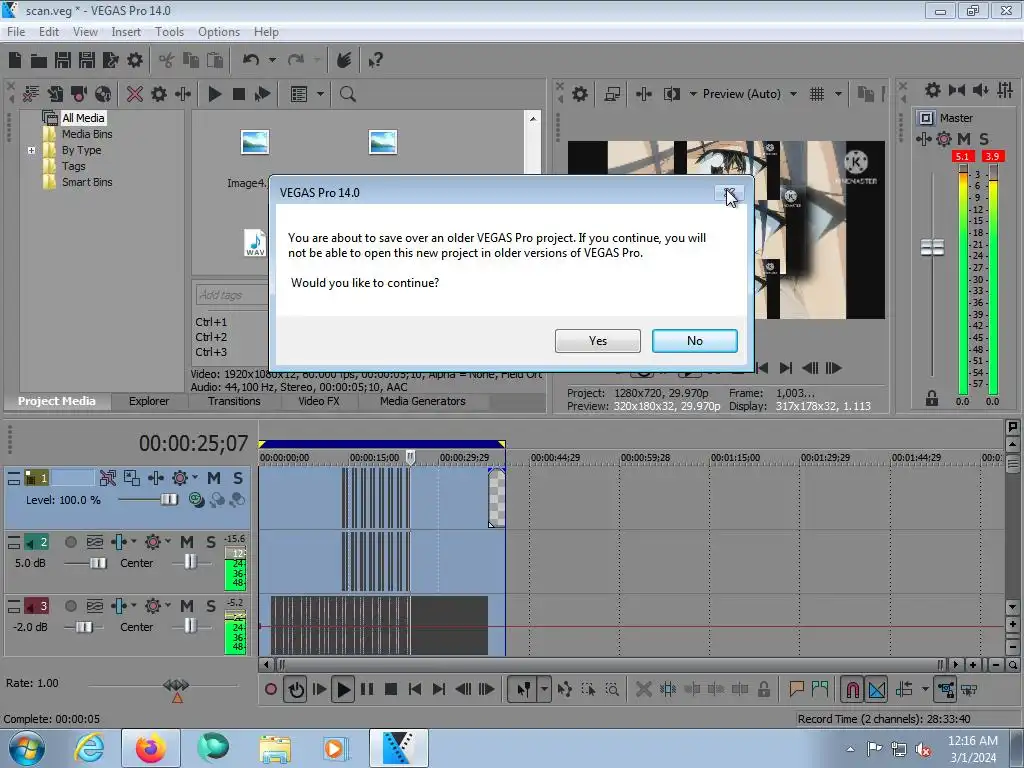The image size is (1024, 768).
Task: Toggle Loop Playback button
Action: point(296,690)
